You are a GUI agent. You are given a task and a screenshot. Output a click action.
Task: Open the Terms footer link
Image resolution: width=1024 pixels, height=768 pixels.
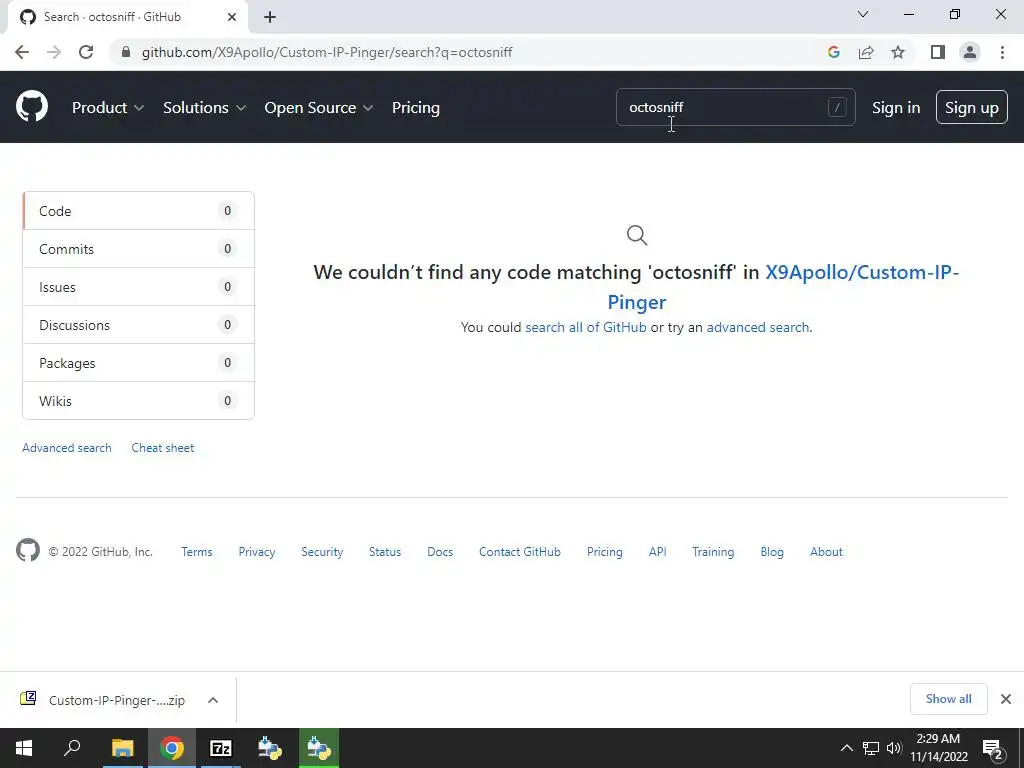pyautogui.click(x=197, y=552)
